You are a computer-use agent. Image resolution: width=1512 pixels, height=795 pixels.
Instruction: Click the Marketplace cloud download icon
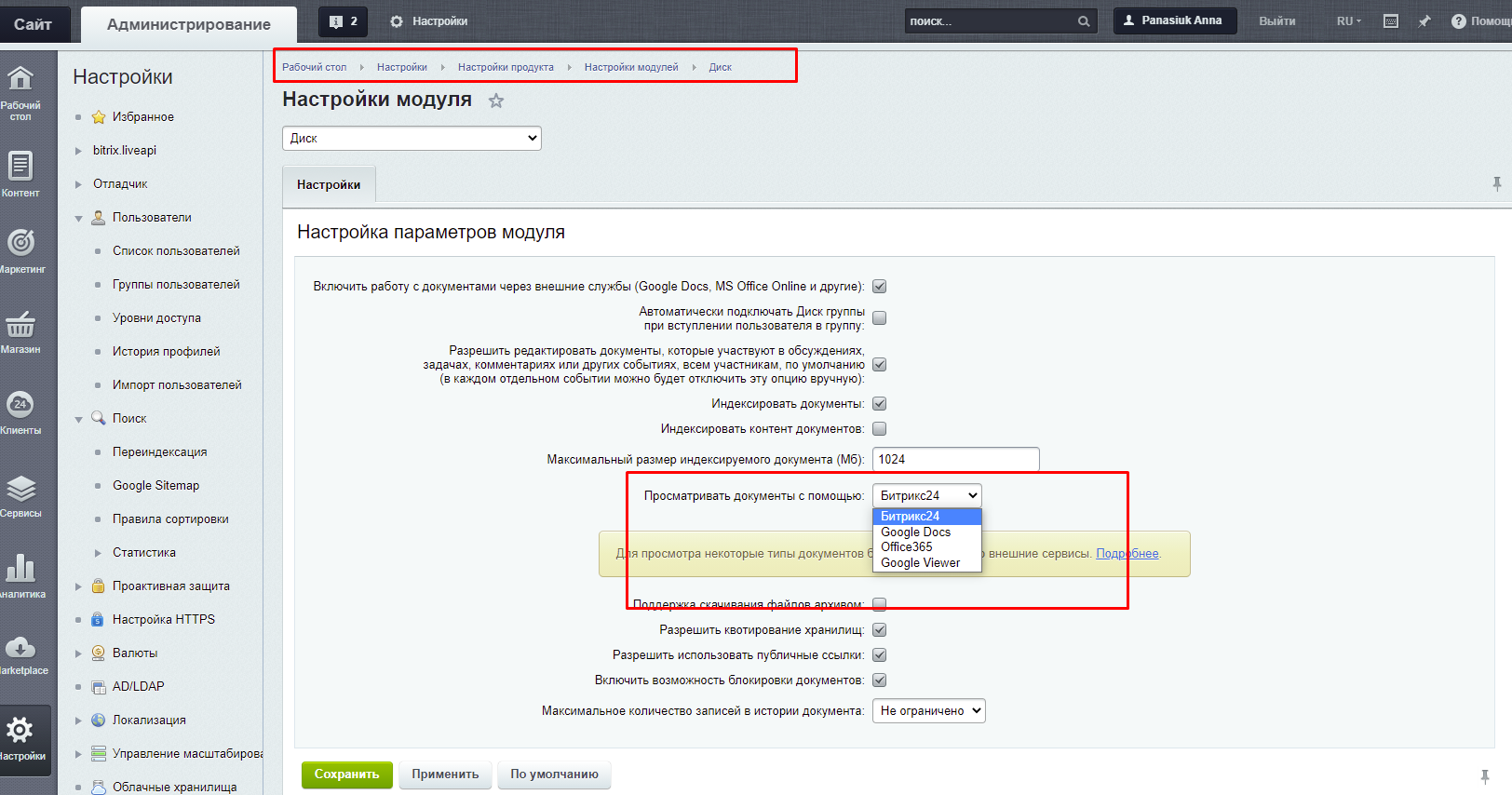tap(20, 648)
